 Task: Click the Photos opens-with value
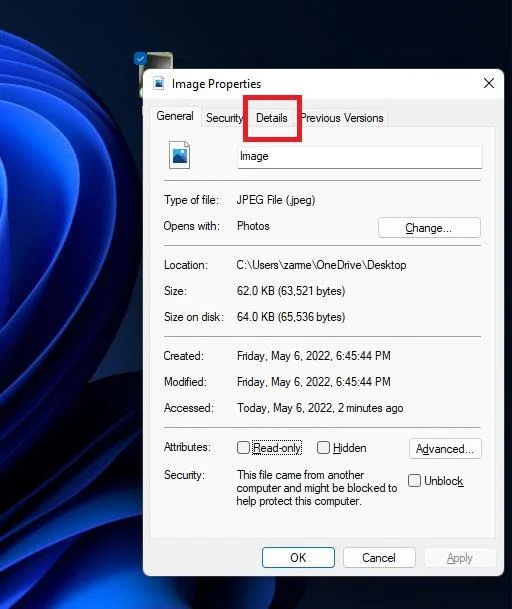coord(253,226)
